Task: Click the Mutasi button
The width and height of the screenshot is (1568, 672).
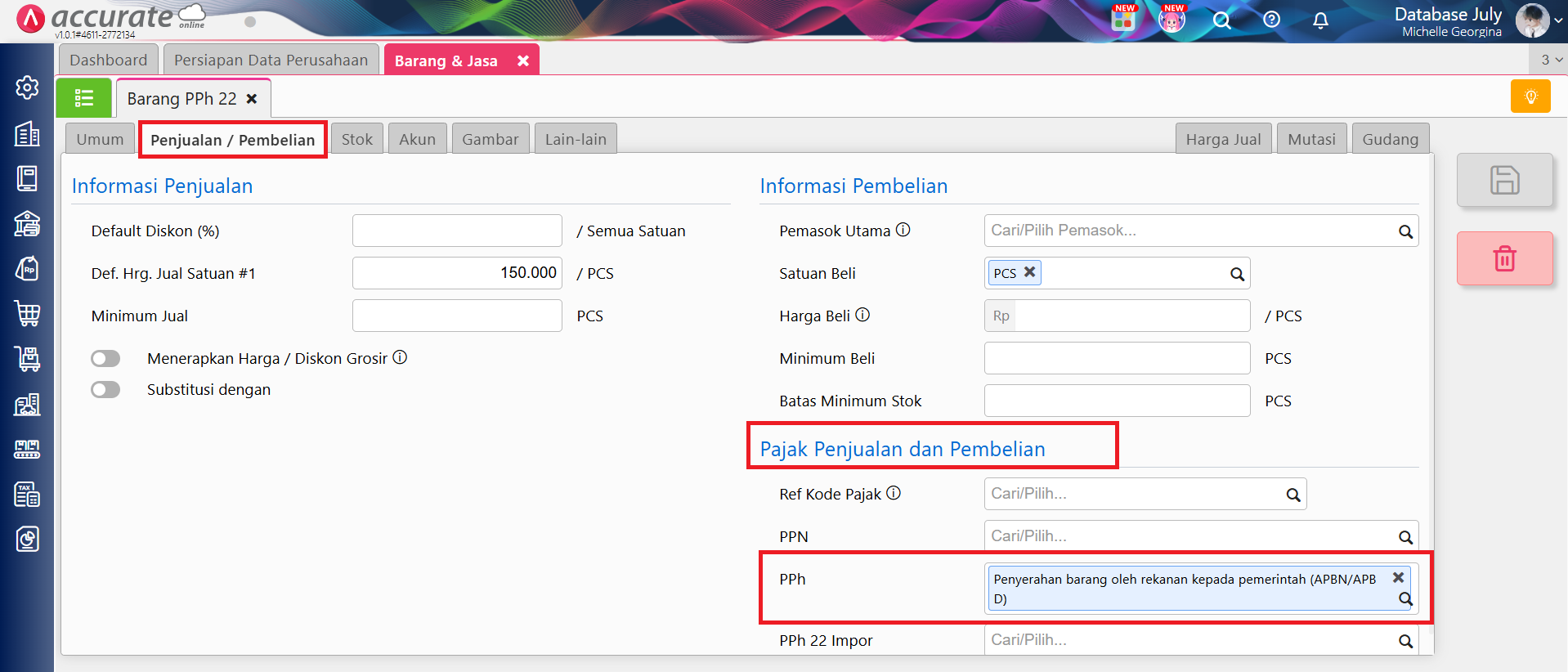Action: point(1311,139)
